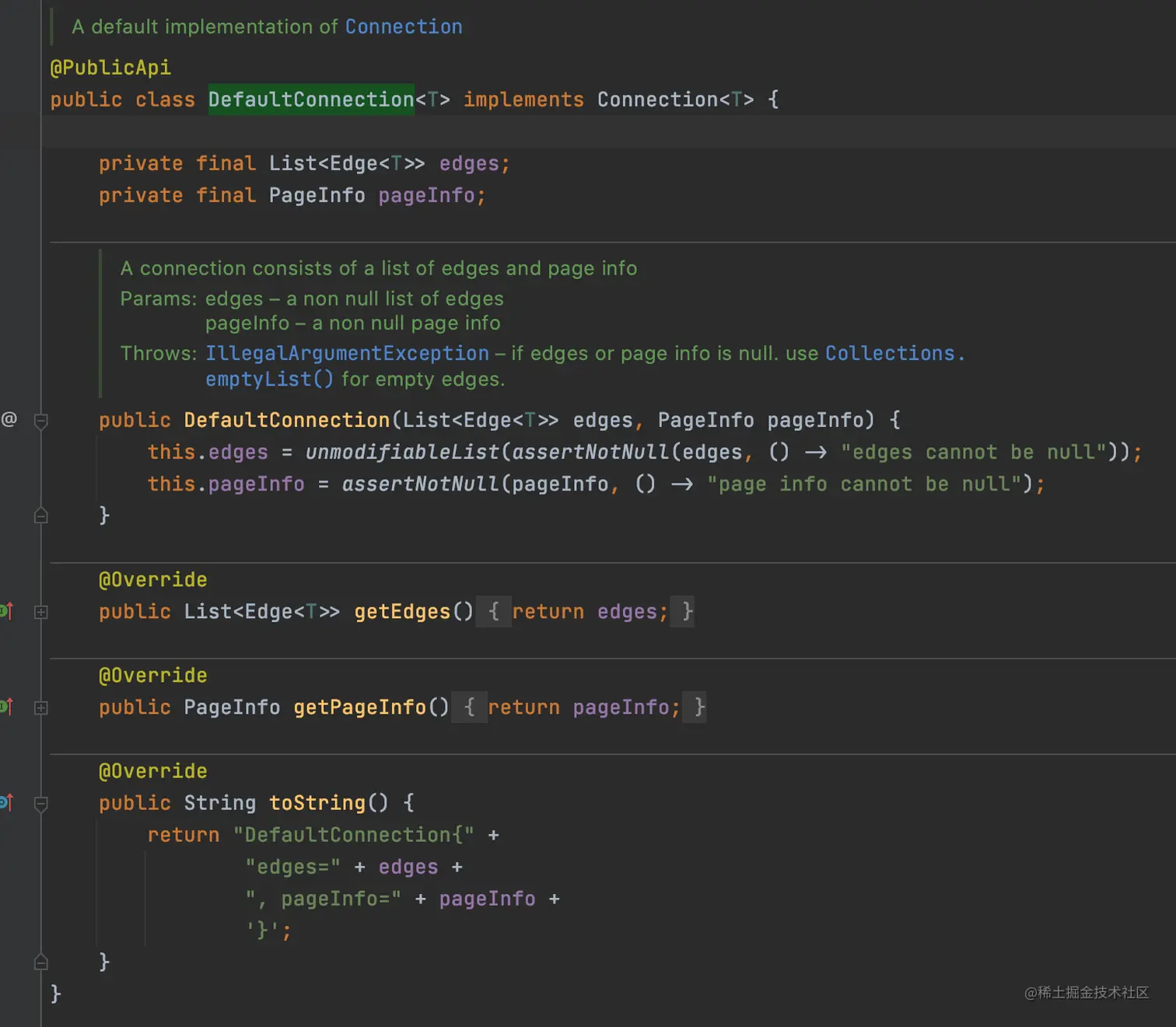Click the 'PageInfo pageInfo' parameter in the constructor signature
The image size is (1176, 1027).
tap(761, 420)
